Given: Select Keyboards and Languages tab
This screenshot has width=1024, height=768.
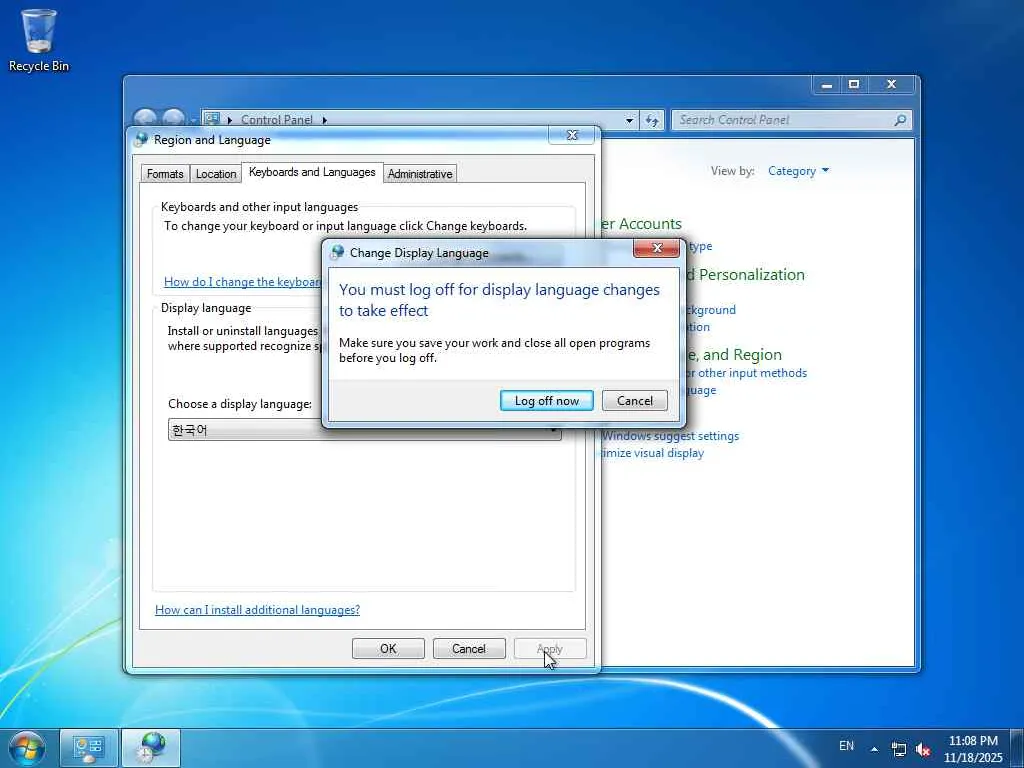Looking at the screenshot, I should tap(312, 172).
